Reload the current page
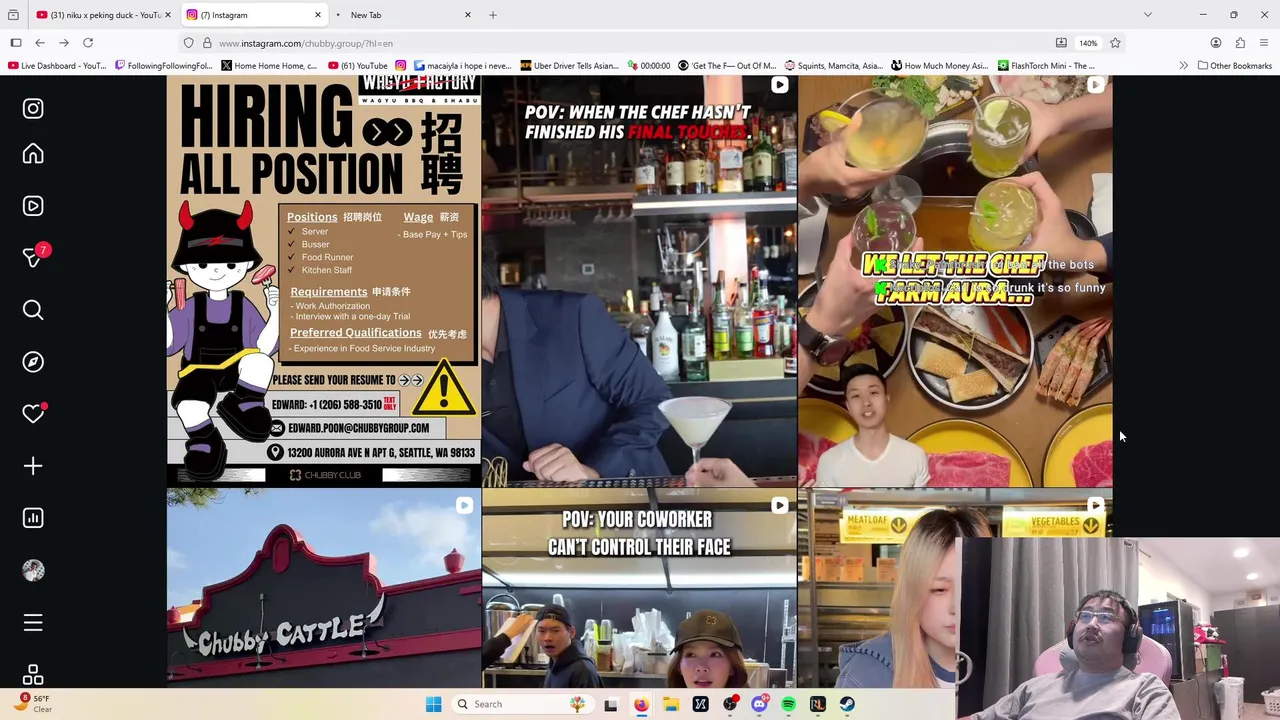 [x=88, y=43]
